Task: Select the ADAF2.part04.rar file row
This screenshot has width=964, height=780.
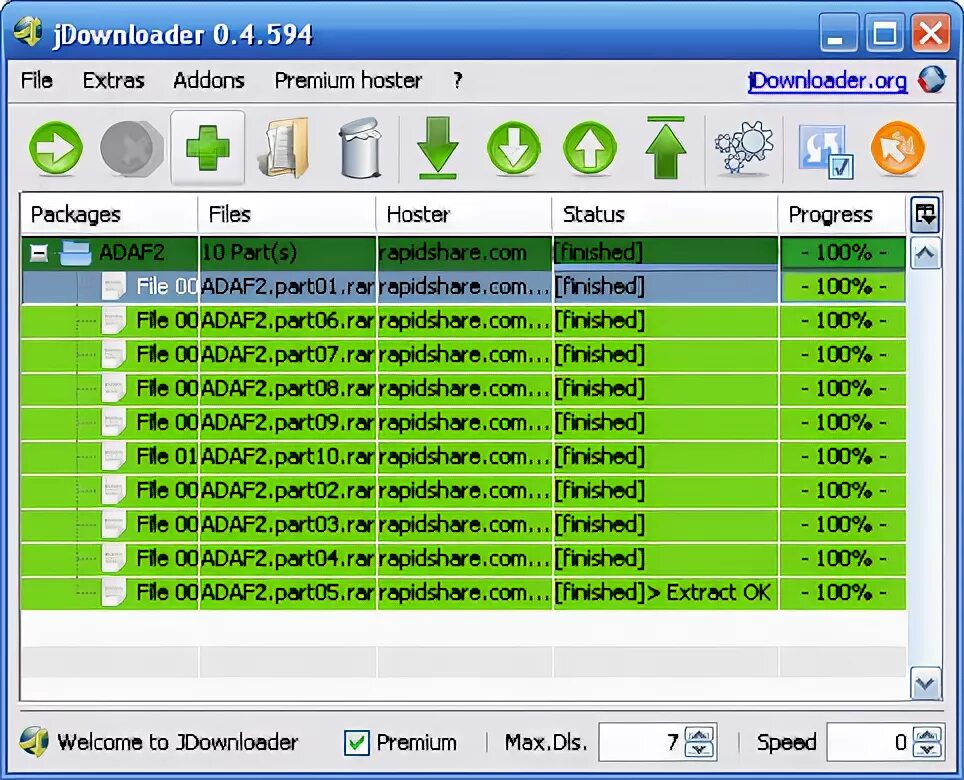Action: click(x=464, y=559)
